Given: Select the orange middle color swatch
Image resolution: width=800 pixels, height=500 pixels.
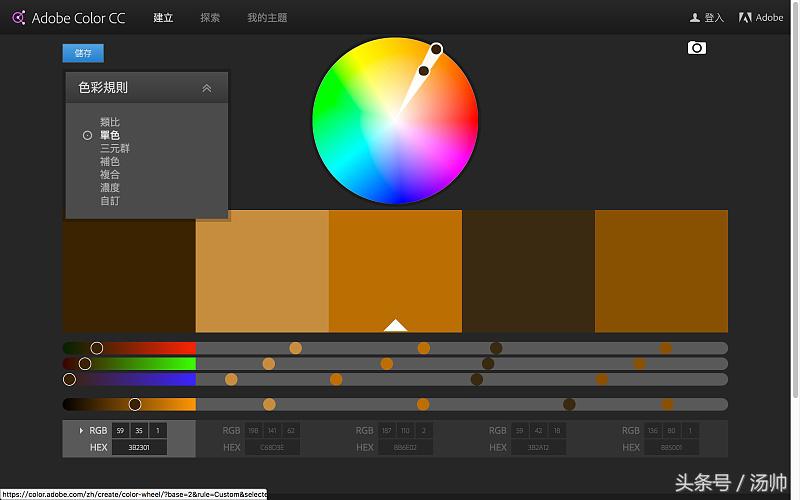Looking at the screenshot, I should pos(395,271).
